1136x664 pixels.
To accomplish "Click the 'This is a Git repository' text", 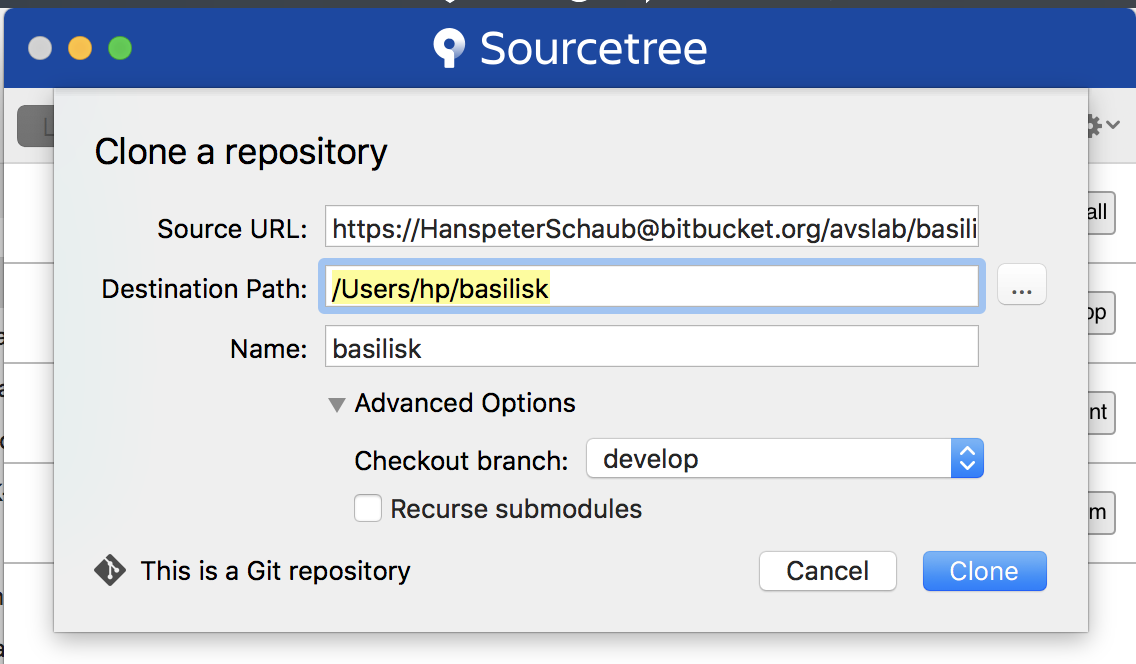I will [x=275, y=571].
